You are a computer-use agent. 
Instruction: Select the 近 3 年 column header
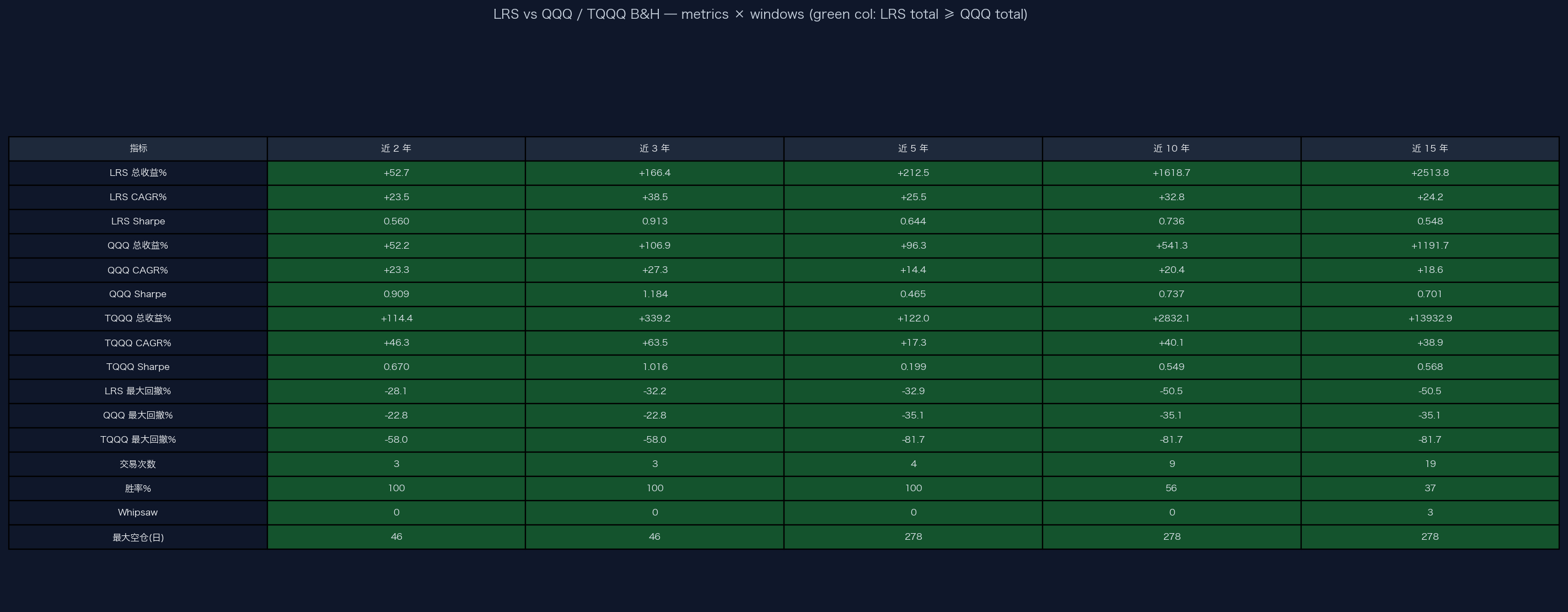(x=654, y=148)
